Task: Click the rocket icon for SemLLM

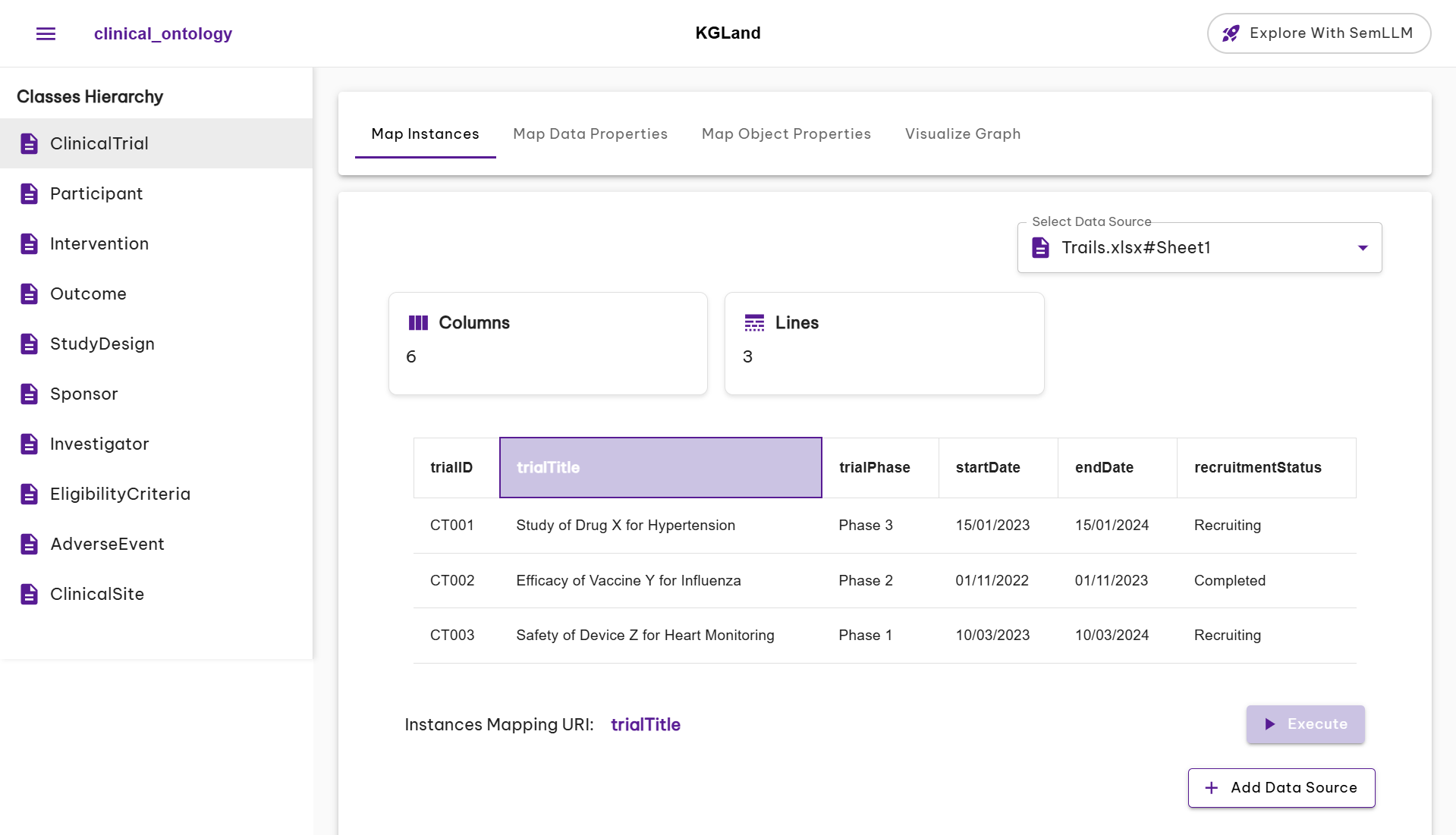Action: [x=1231, y=33]
